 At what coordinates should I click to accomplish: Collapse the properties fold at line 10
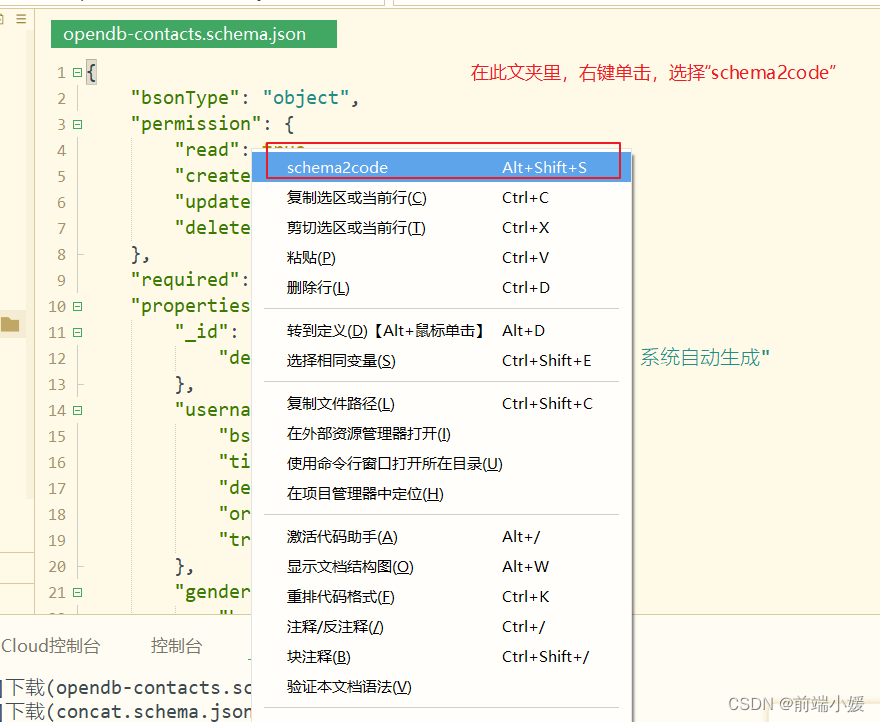(75, 305)
